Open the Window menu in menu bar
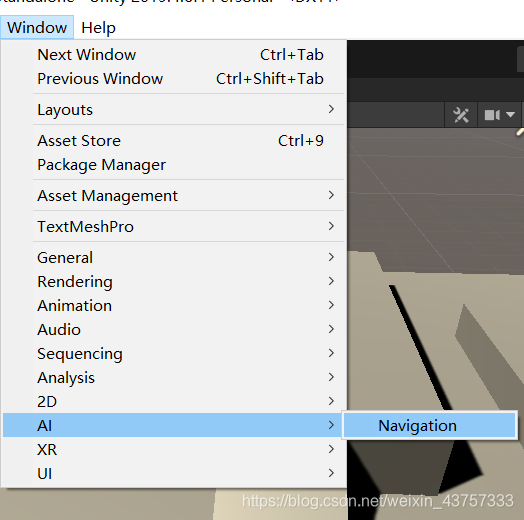This screenshot has height=520, width=524. pos(37,27)
